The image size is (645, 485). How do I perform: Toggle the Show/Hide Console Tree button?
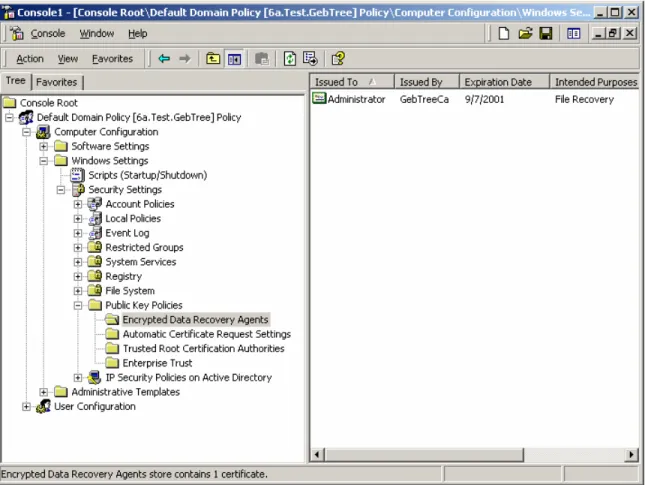tap(234, 59)
